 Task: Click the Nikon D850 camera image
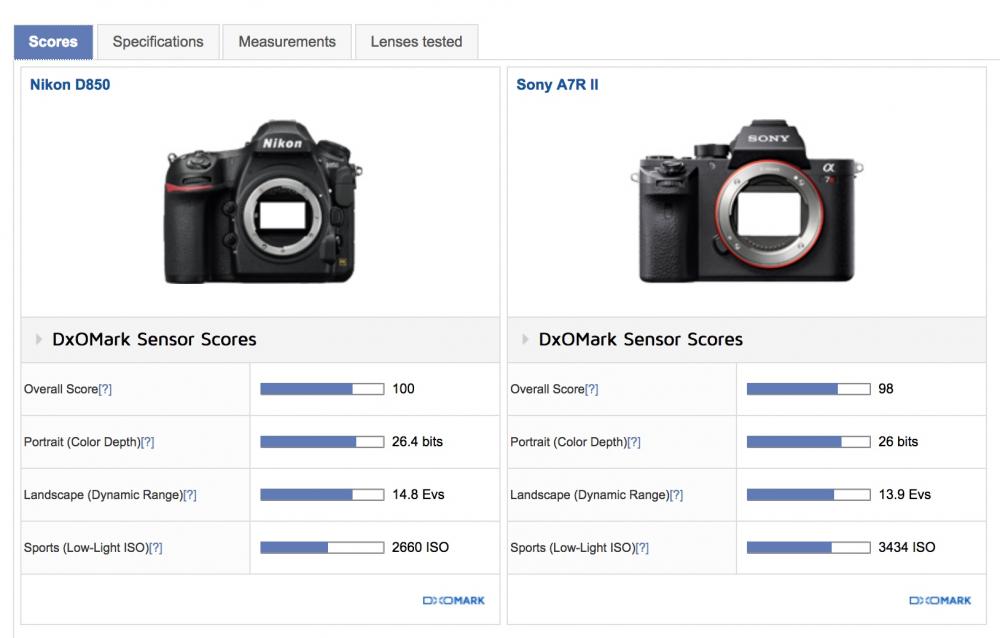tap(263, 202)
